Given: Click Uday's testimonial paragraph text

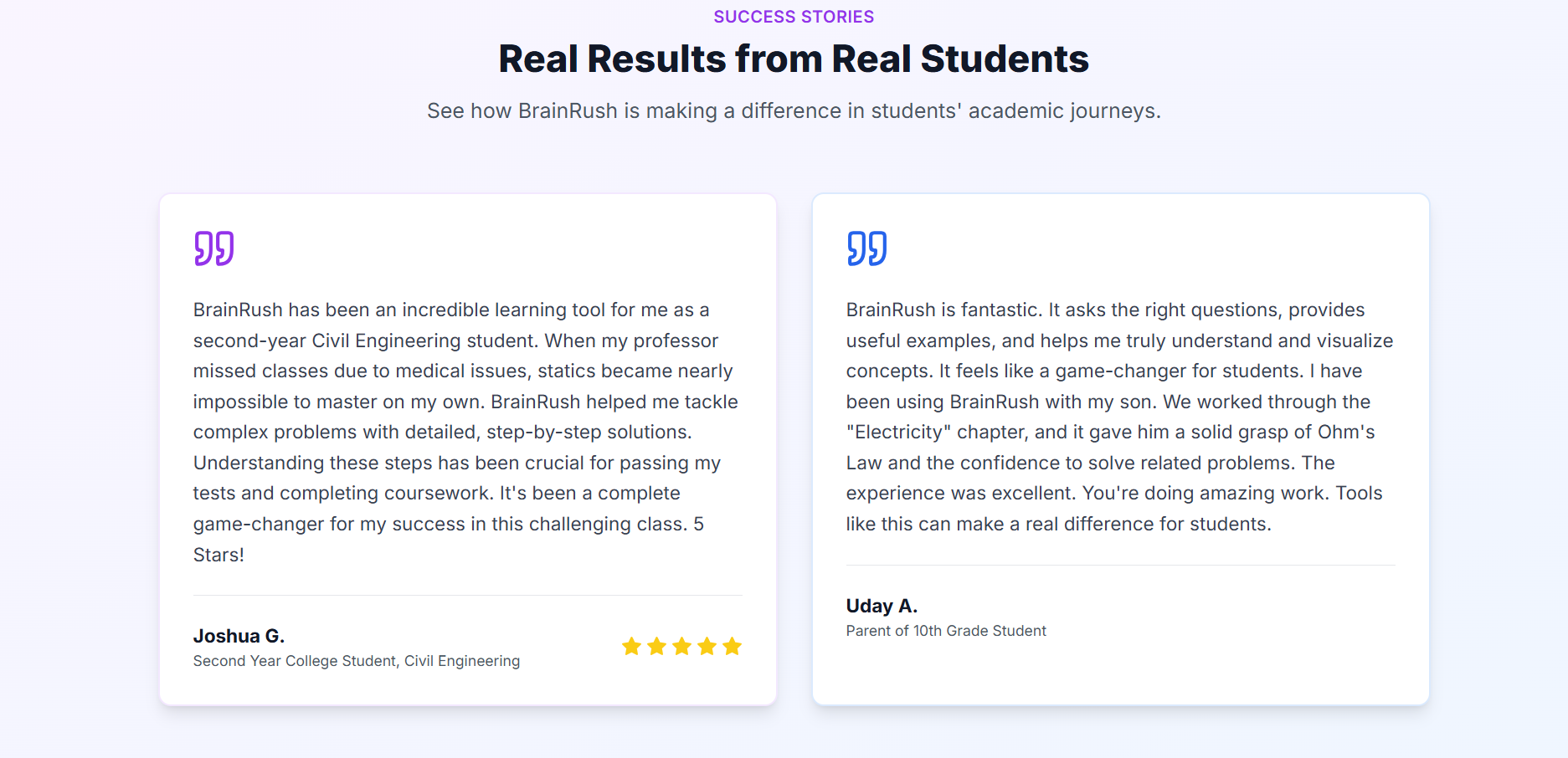Looking at the screenshot, I should tap(1120, 417).
